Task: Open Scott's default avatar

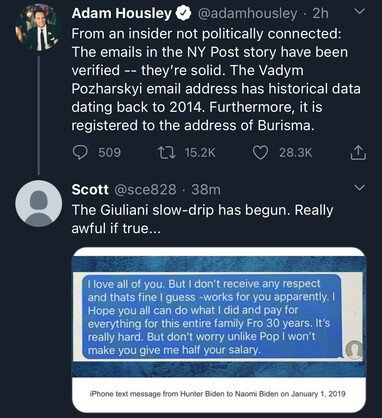Action: click(x=39, y=203)
